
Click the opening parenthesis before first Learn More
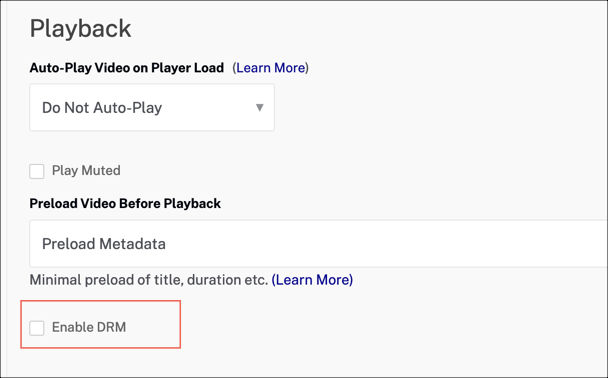coord(234,68)
